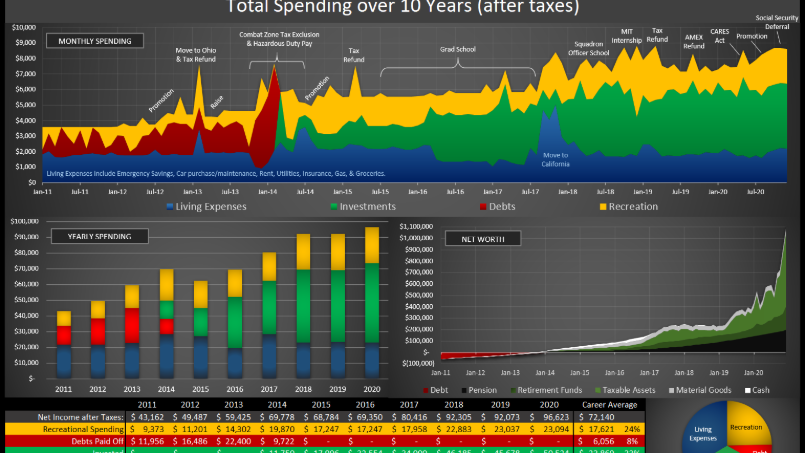Click the Recreation pie slice
Image resolution: width=805 pixels, height=453 pixels.
[x=747, y=424]
